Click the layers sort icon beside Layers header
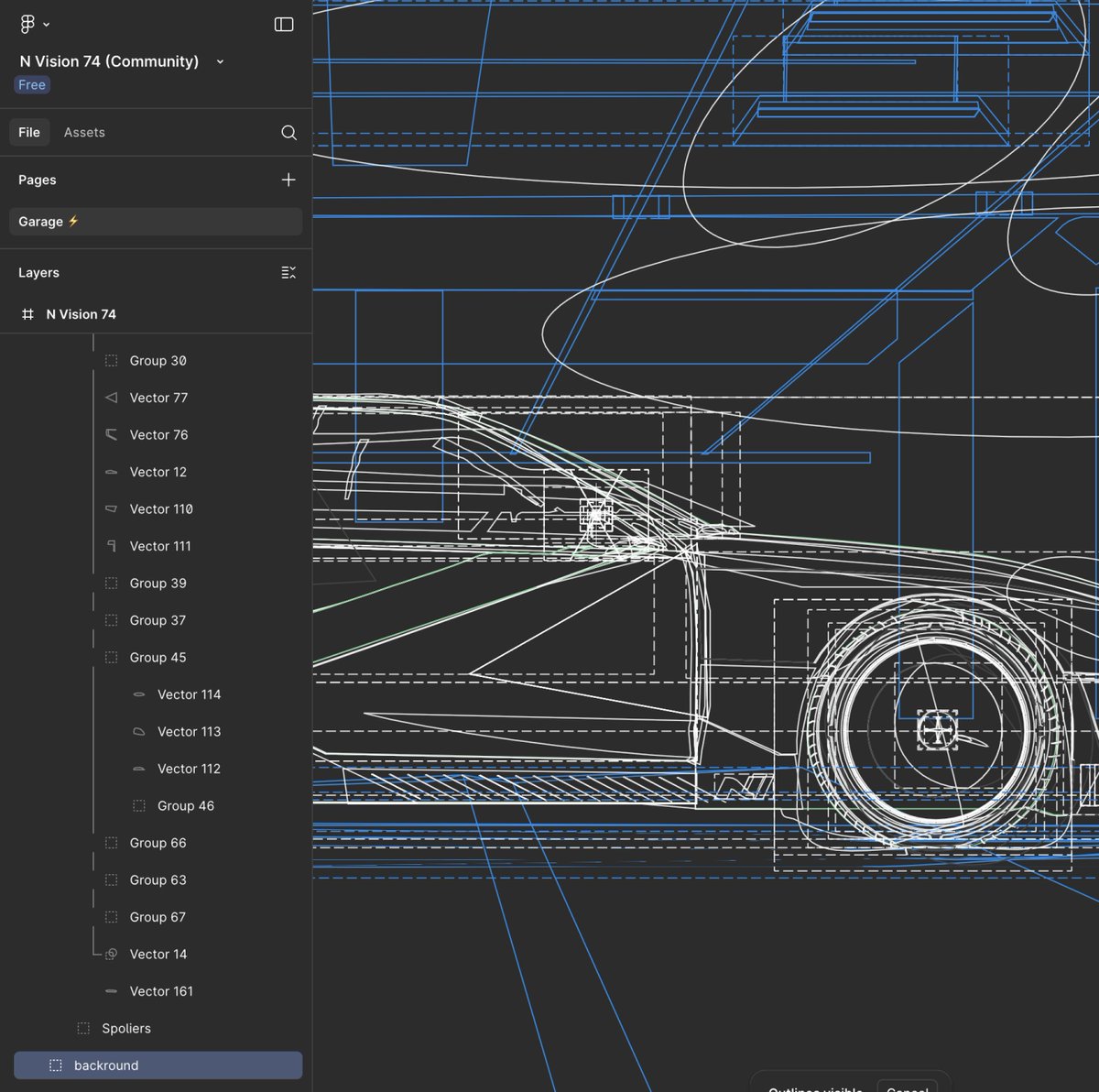 coord(288,272)
